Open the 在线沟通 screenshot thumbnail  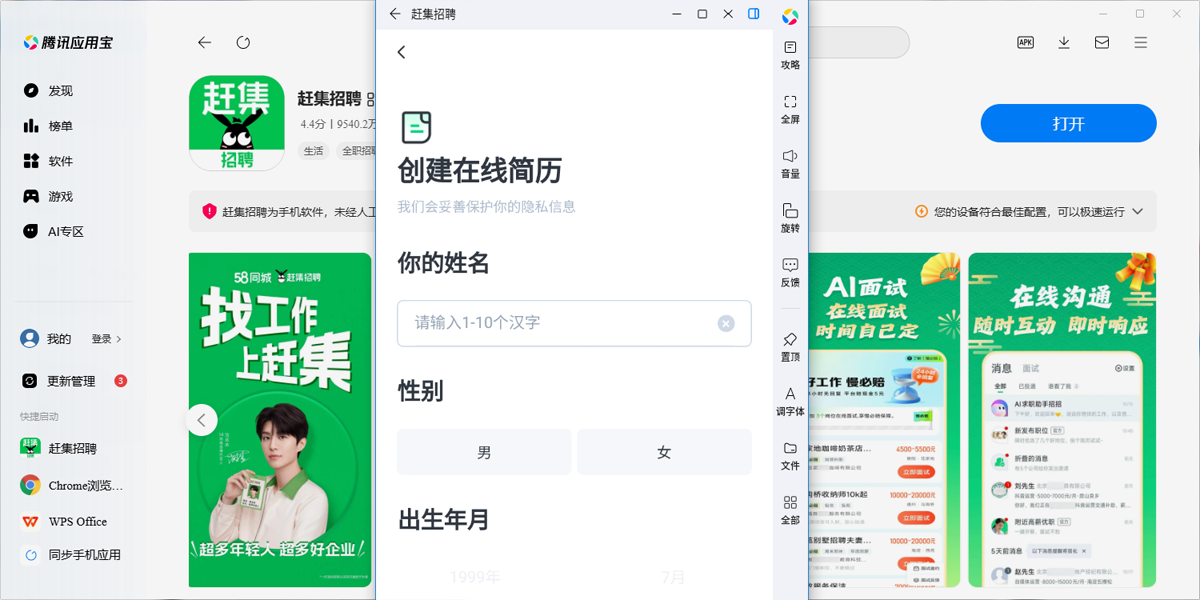[1062, 420]
